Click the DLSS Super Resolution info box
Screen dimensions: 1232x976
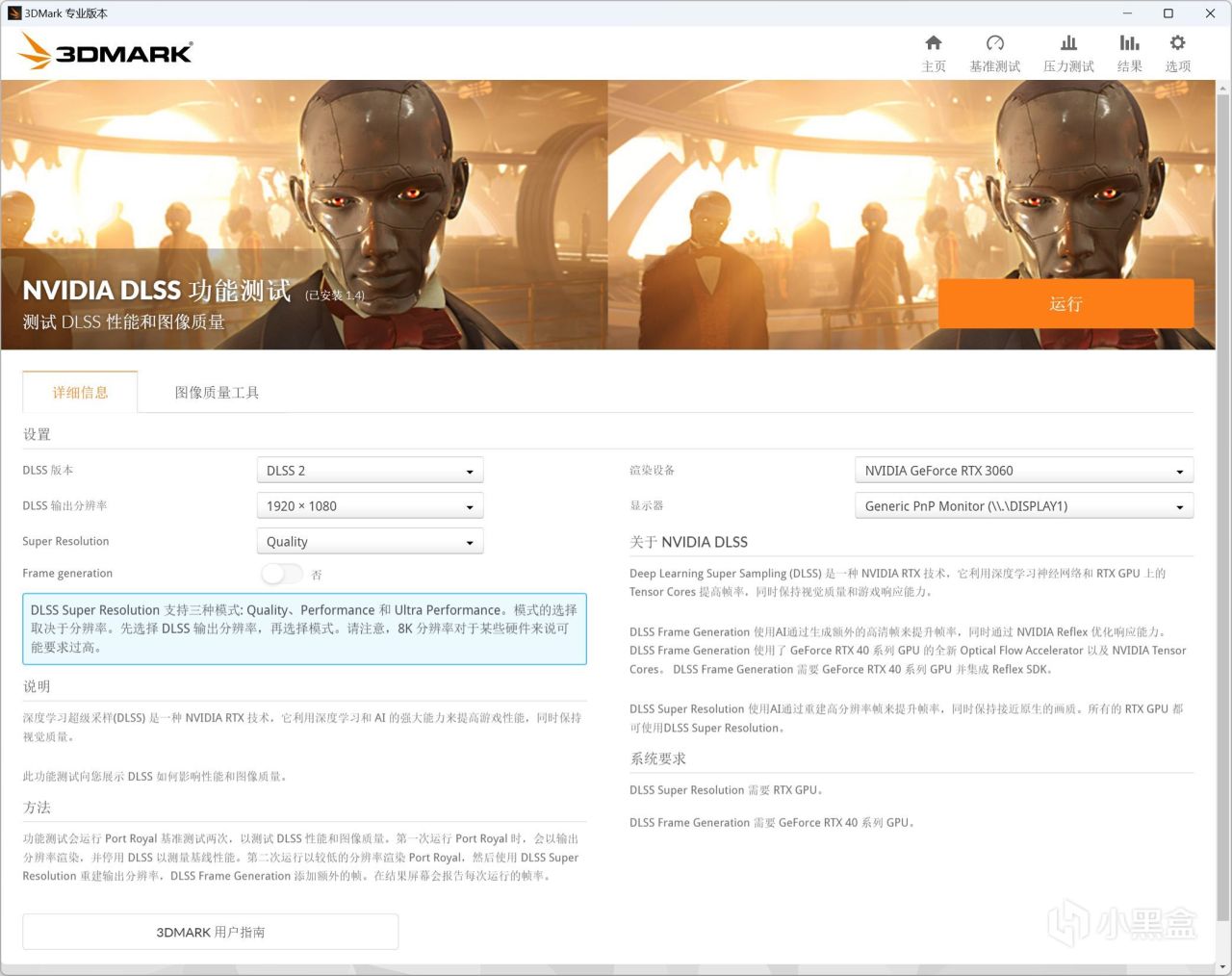coord(305,629)
